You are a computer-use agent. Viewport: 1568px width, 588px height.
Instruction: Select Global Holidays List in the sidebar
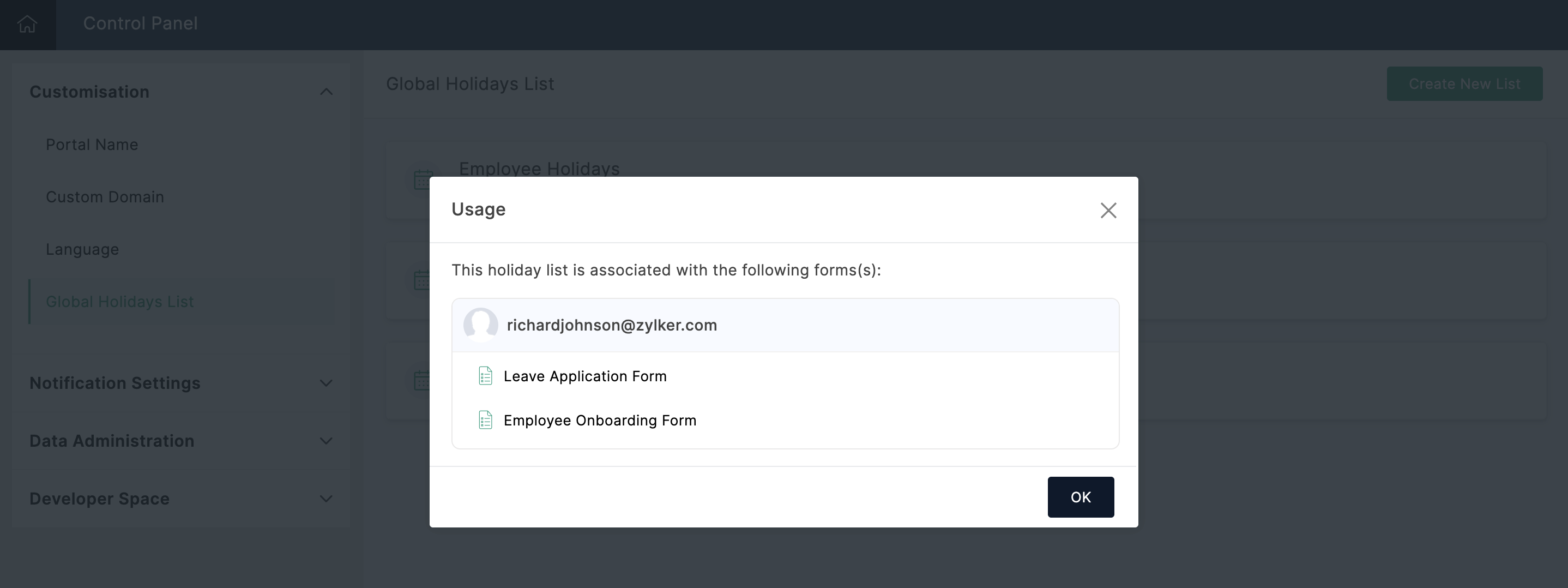[120, 302]
